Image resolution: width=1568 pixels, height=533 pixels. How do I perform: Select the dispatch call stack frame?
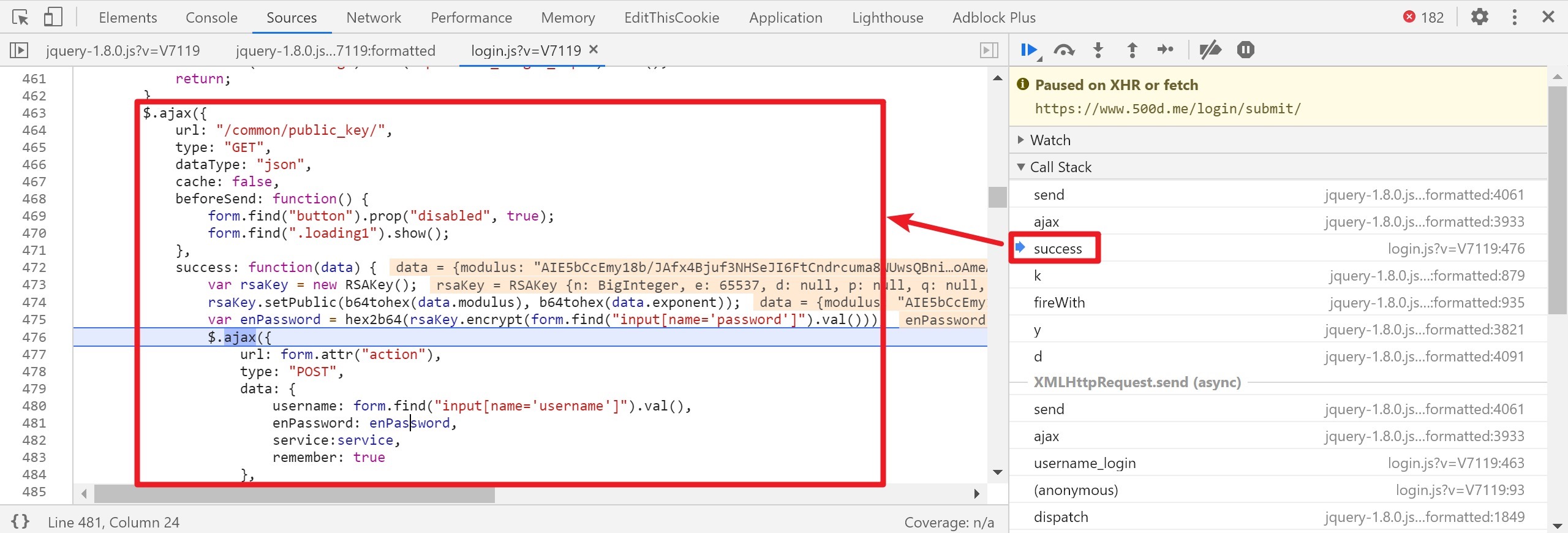(x=1278, y=517)
